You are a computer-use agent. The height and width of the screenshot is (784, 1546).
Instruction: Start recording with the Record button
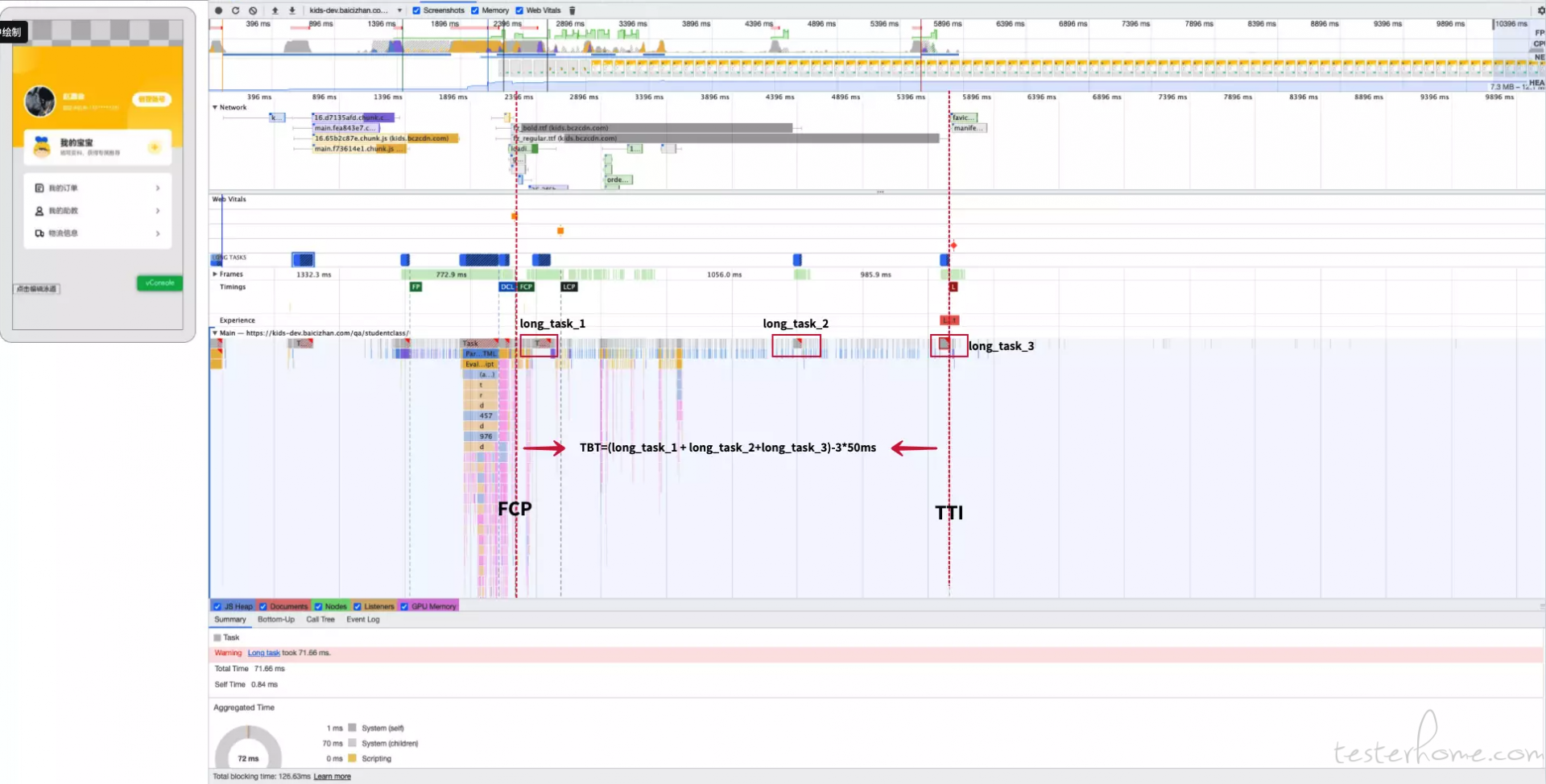click(x=218, y=10)
